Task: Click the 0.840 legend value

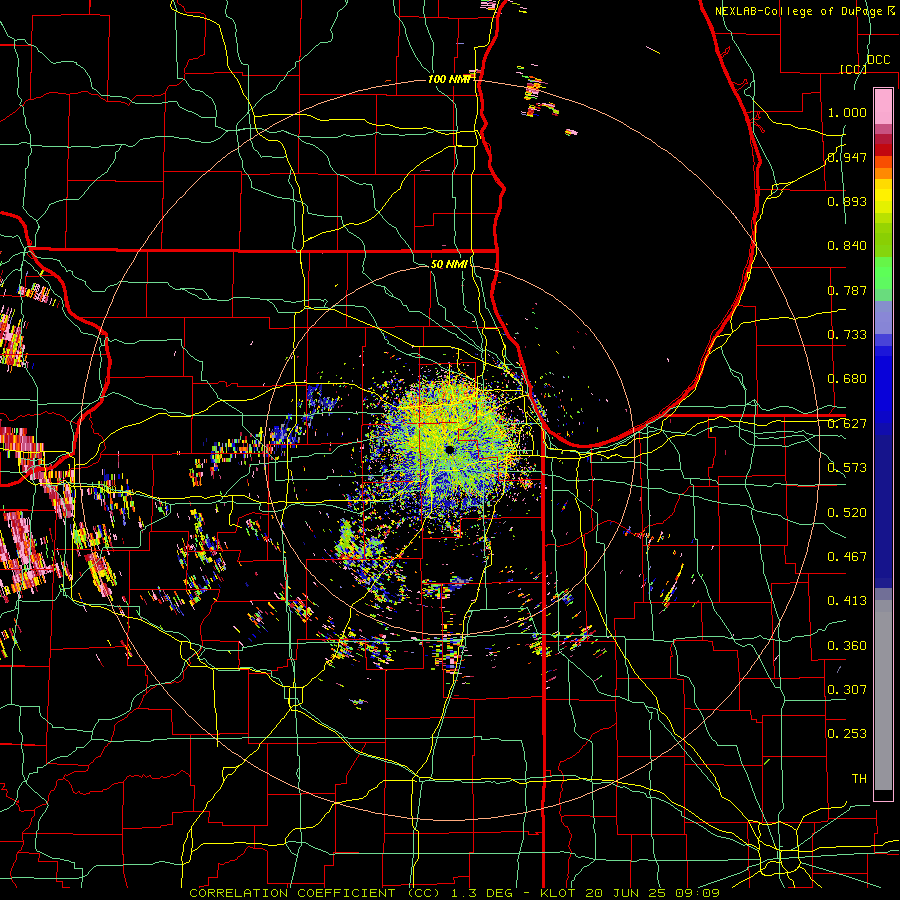Action: (x=847, y=246)
